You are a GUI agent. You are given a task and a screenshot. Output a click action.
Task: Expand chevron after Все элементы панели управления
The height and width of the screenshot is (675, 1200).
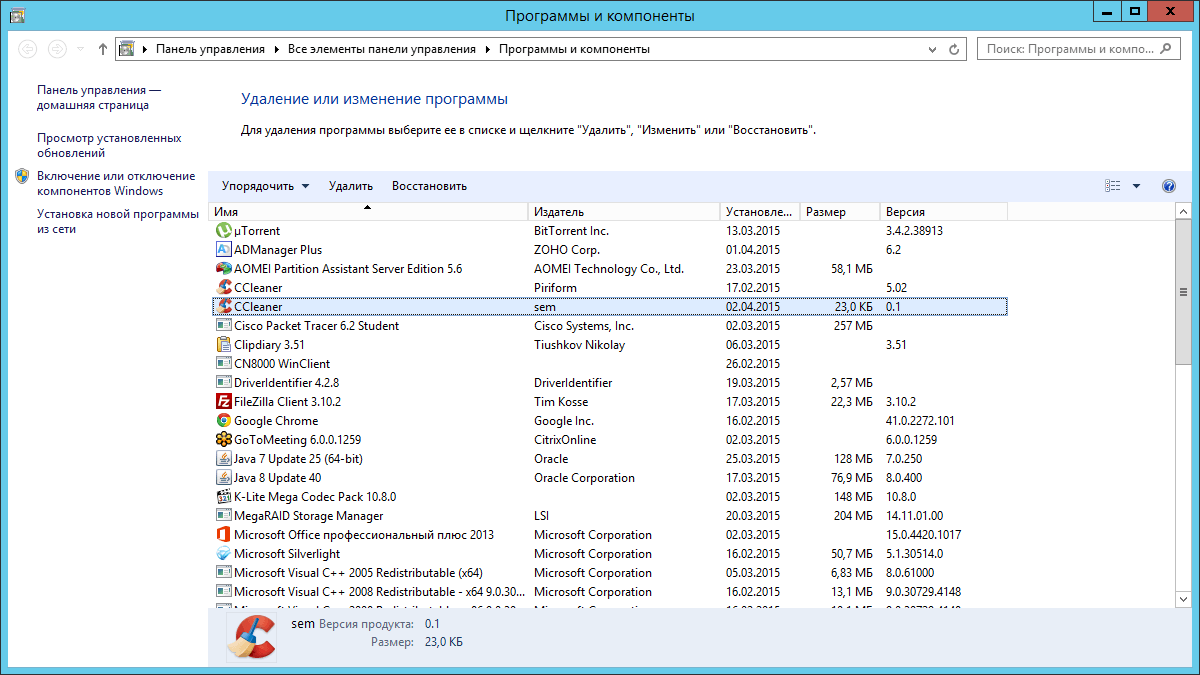click(487, 48)
